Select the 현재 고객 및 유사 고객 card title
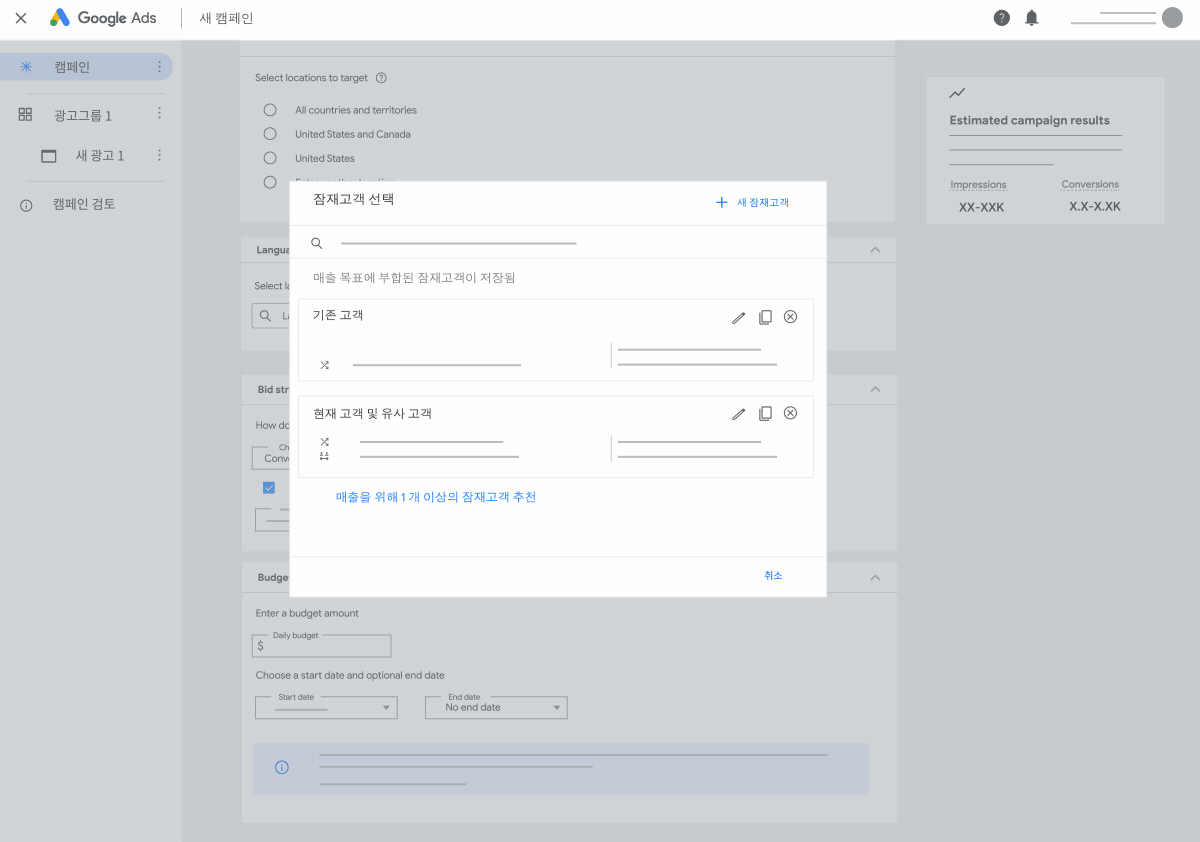Screen dimensions: 1200x842 pyautogui.click(x=372, y=413)
